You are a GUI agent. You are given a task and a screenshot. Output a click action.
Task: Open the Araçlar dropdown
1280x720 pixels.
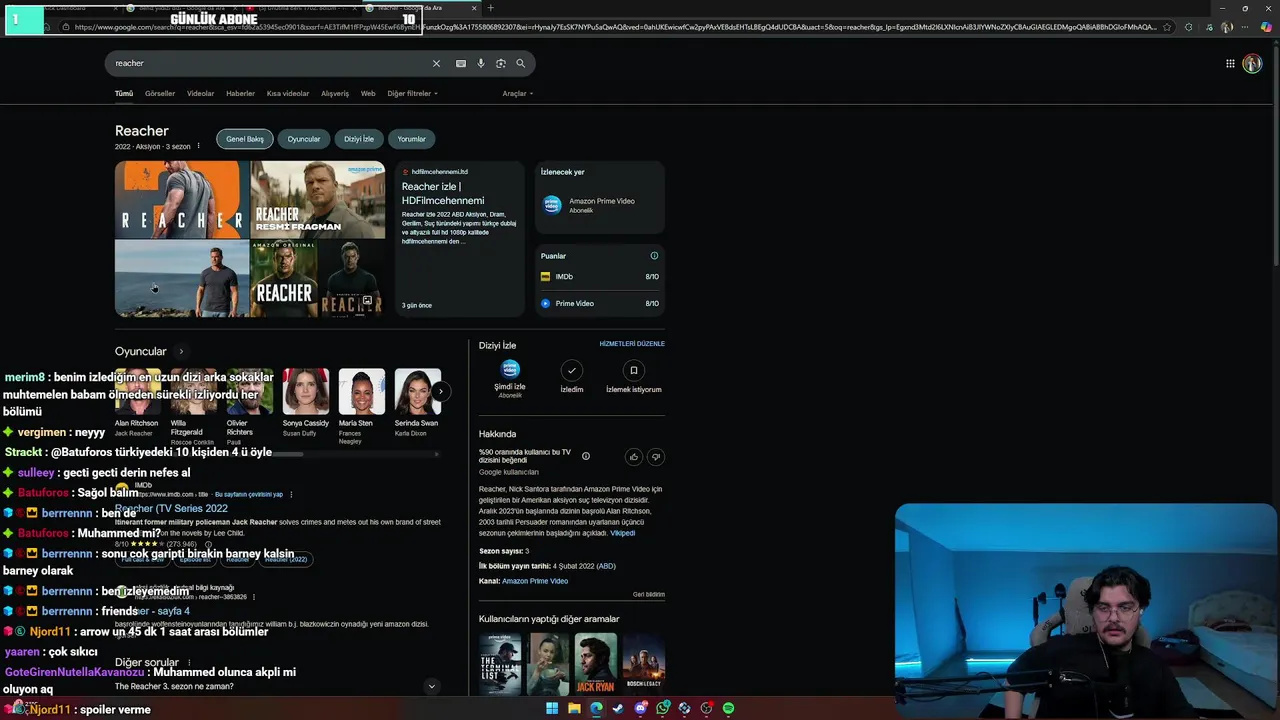tap(517, 93)
